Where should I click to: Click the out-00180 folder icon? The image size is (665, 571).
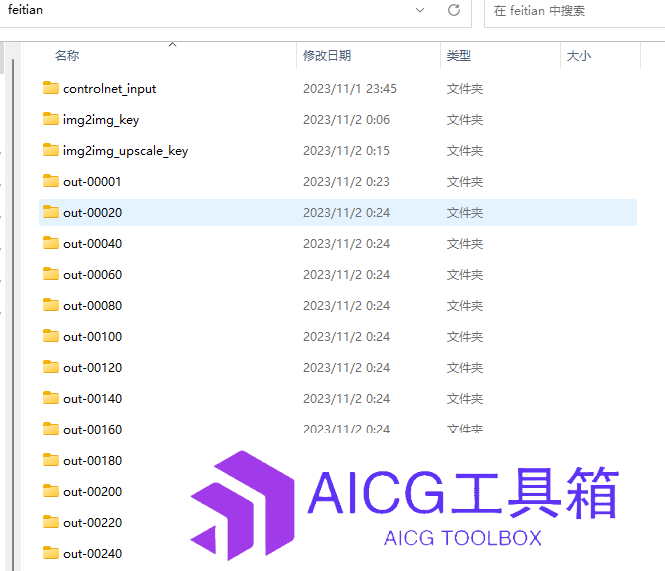click(51, 460)
